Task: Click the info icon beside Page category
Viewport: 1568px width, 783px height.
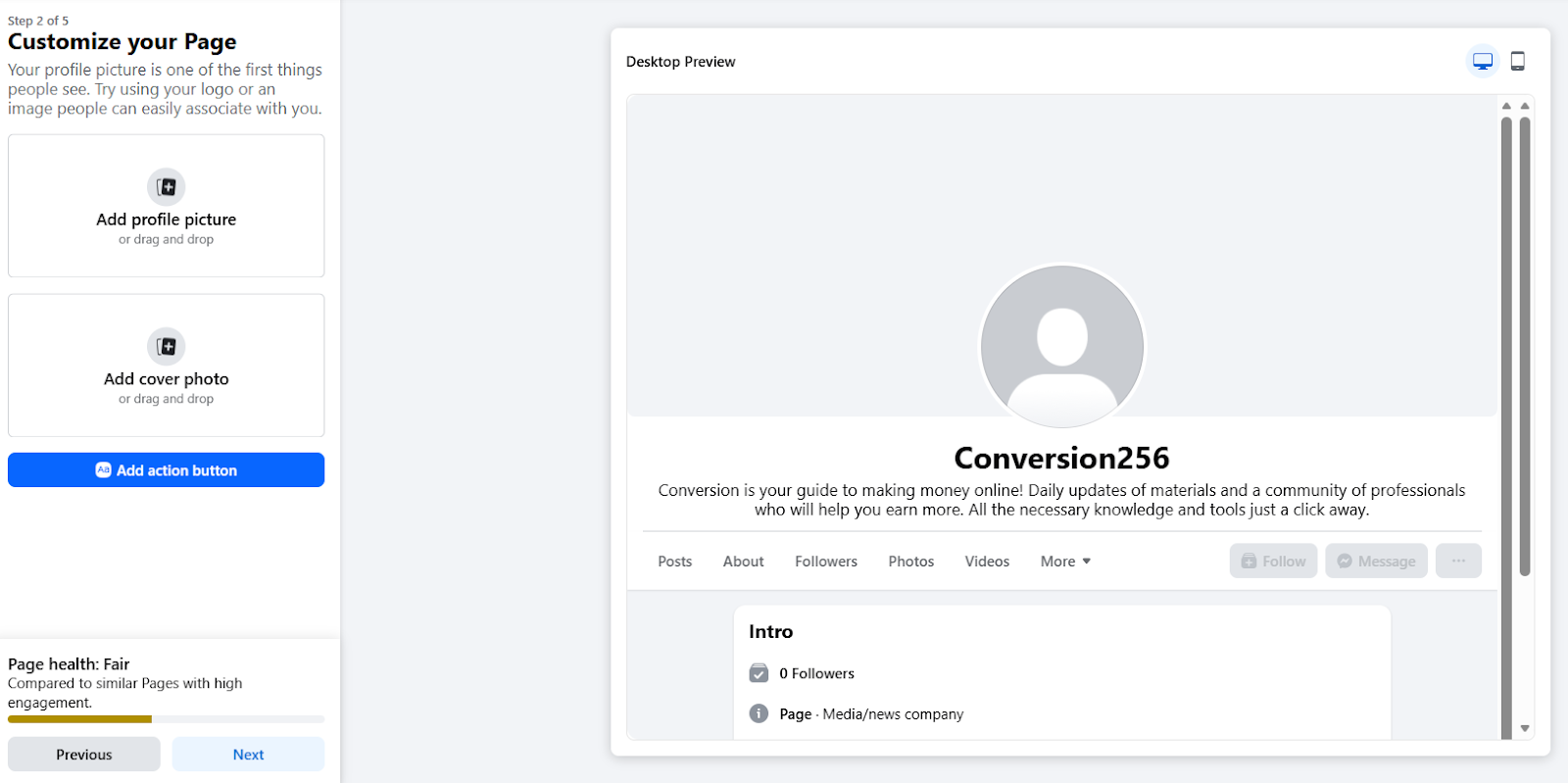Action: coord(759,713)
